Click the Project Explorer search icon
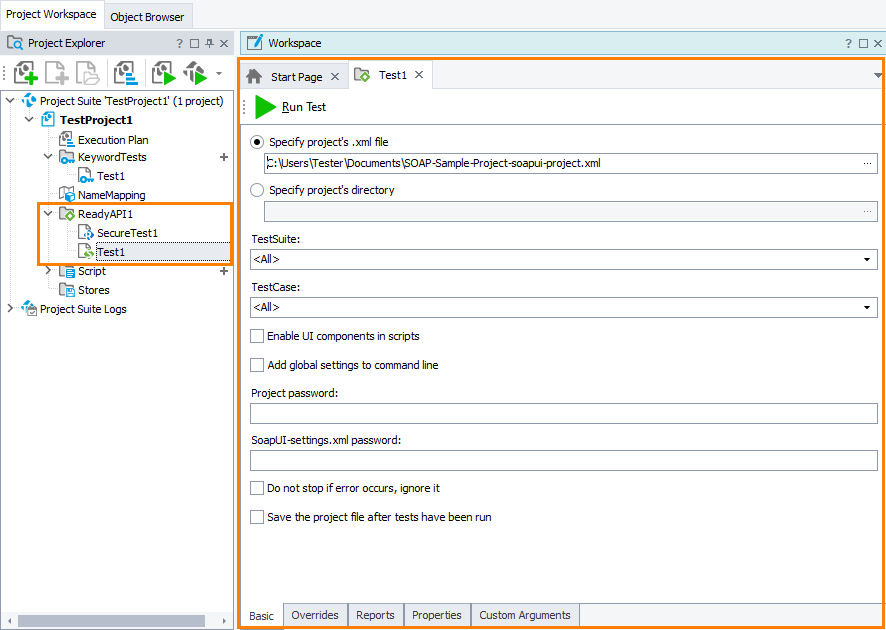Viewport: 886px width, 630px height. (14, 43)
